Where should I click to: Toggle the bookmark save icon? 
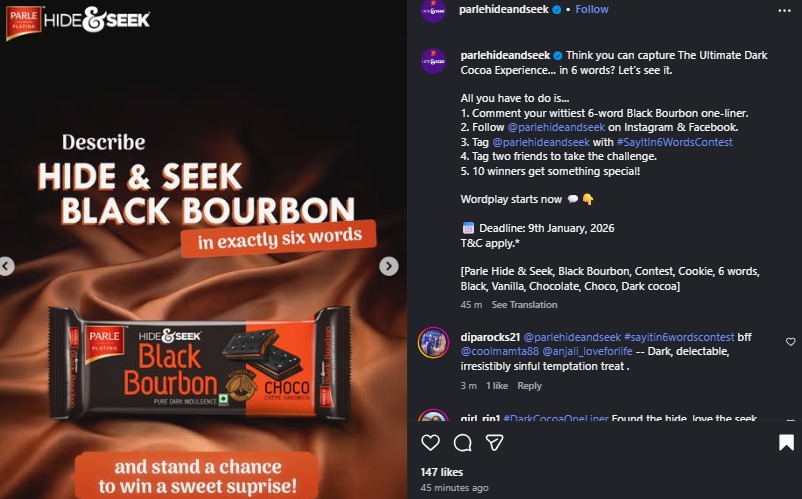786,442
